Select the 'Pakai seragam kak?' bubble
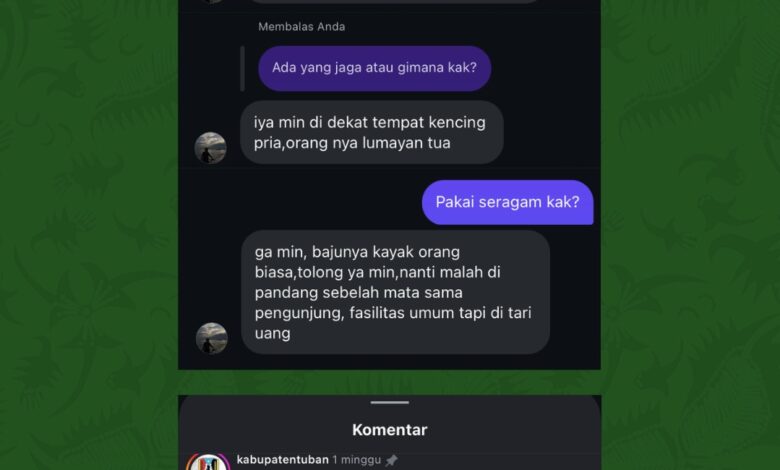 point(507,202)
